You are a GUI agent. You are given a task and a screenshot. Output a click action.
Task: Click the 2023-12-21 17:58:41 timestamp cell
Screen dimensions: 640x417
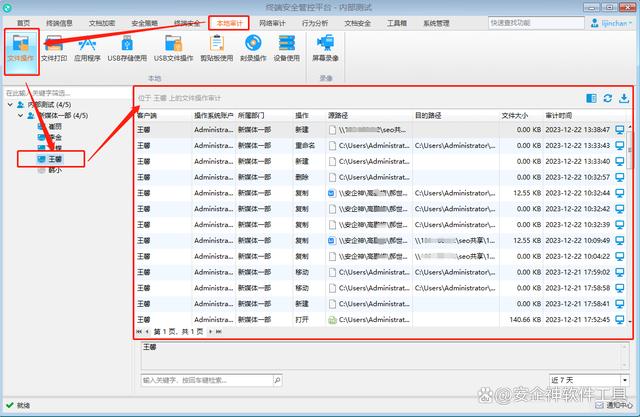578,304
